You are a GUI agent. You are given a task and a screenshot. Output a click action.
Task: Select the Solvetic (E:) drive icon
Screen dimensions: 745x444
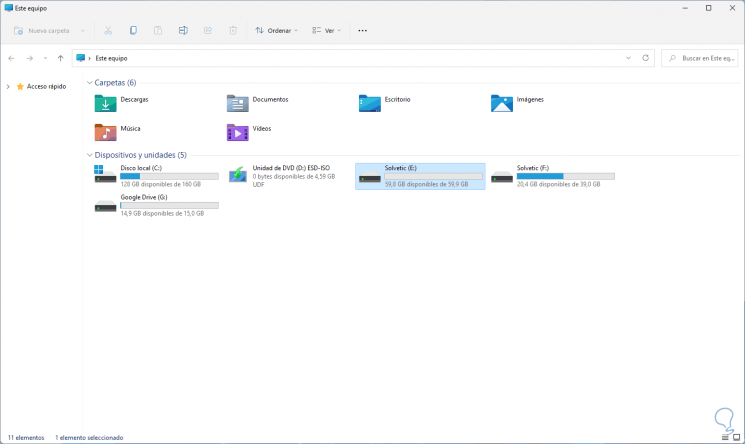click(x=370, y=177)
